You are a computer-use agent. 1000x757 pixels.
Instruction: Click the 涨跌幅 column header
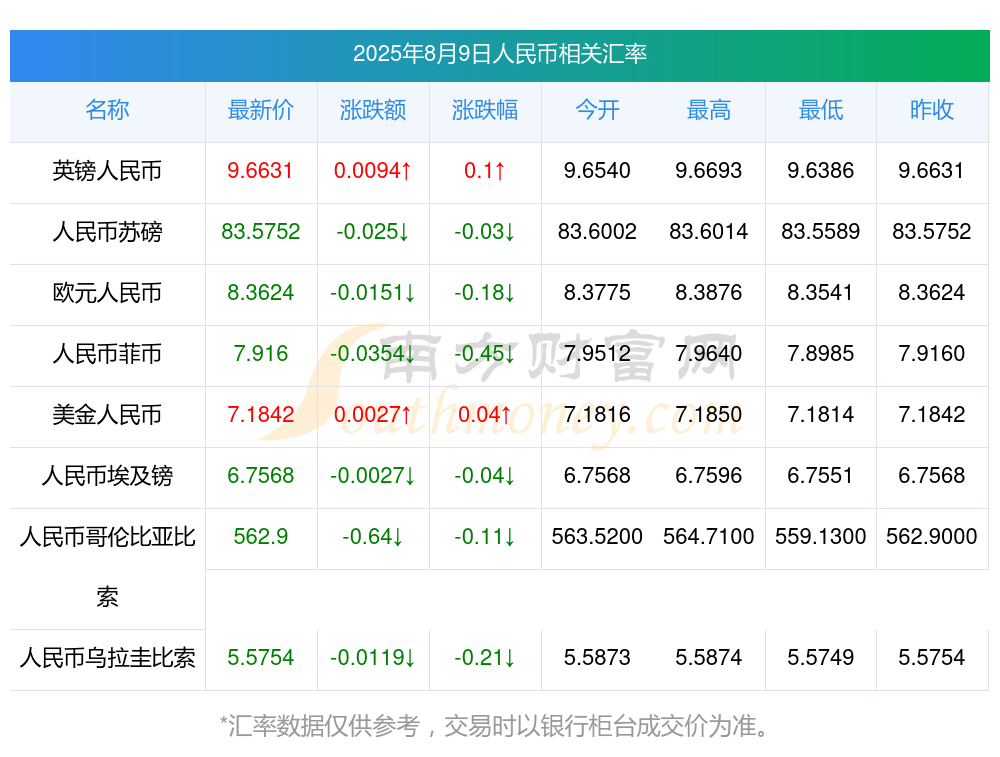coord(485,110)
